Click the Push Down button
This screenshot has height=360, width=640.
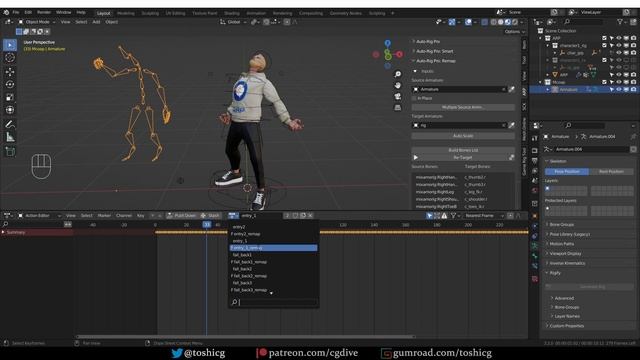(x=182, y=216)
